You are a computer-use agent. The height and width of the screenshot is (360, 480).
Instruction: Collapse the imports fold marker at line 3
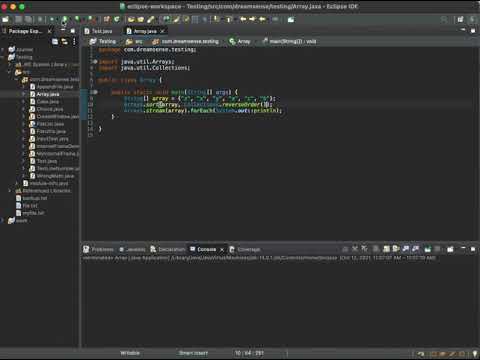pos(95,62)
